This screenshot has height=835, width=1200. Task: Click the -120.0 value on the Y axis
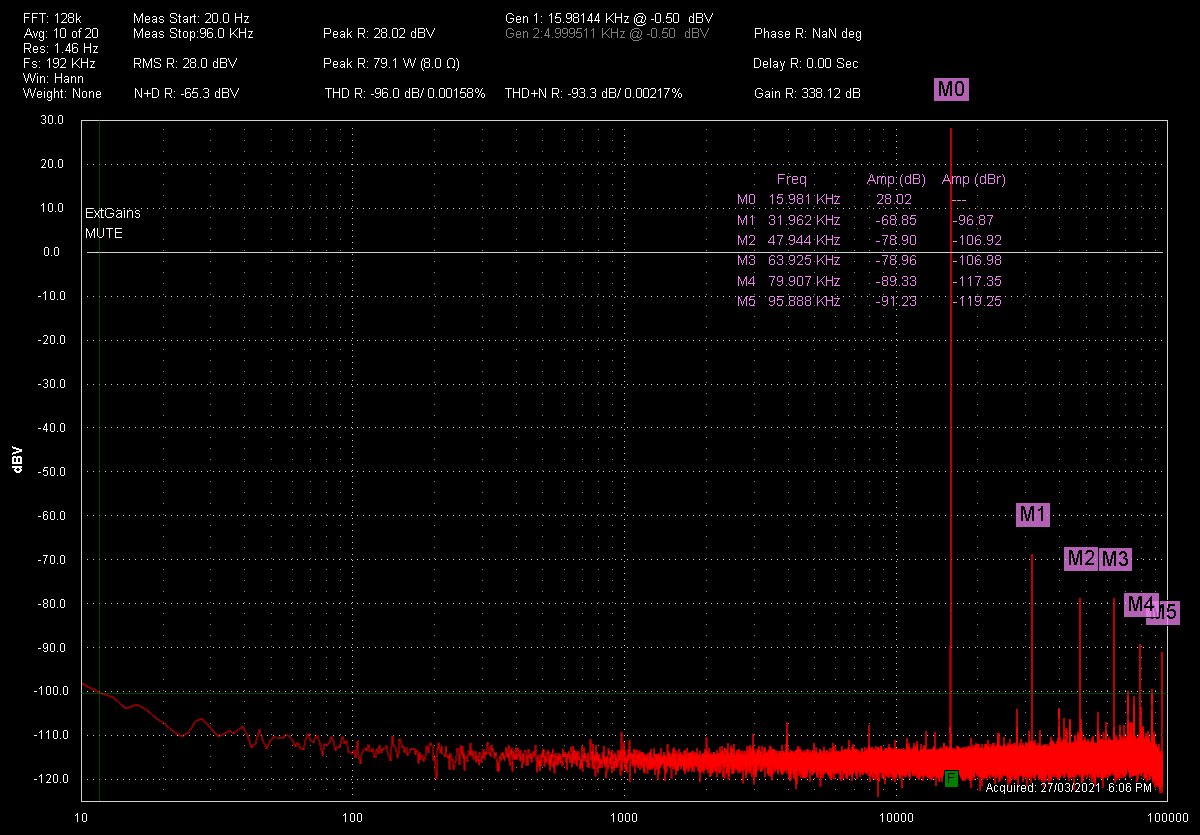[x=49, y=778]
